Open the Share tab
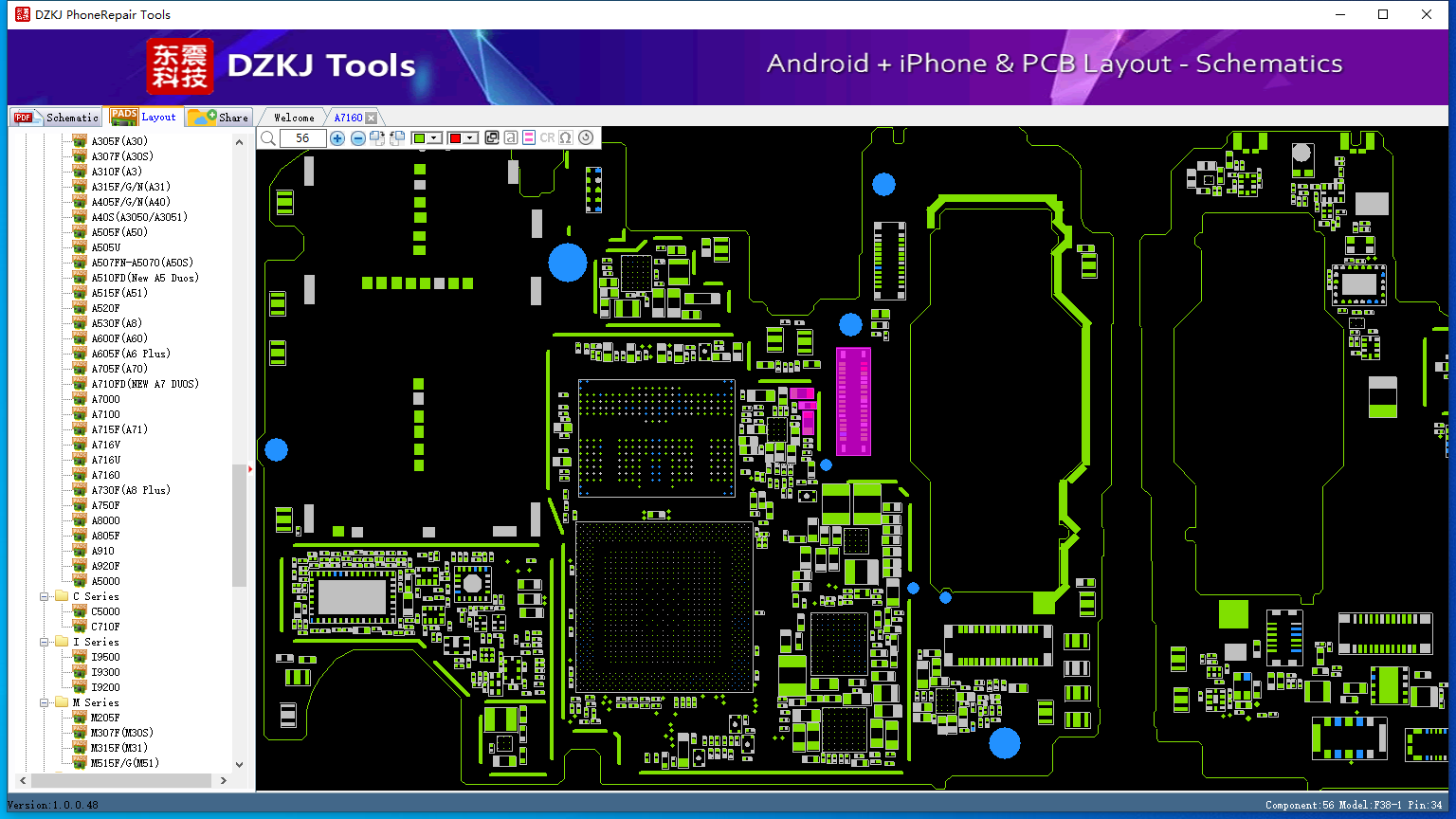This screenshot has height=819, width=1456. [x=219, y=117]
